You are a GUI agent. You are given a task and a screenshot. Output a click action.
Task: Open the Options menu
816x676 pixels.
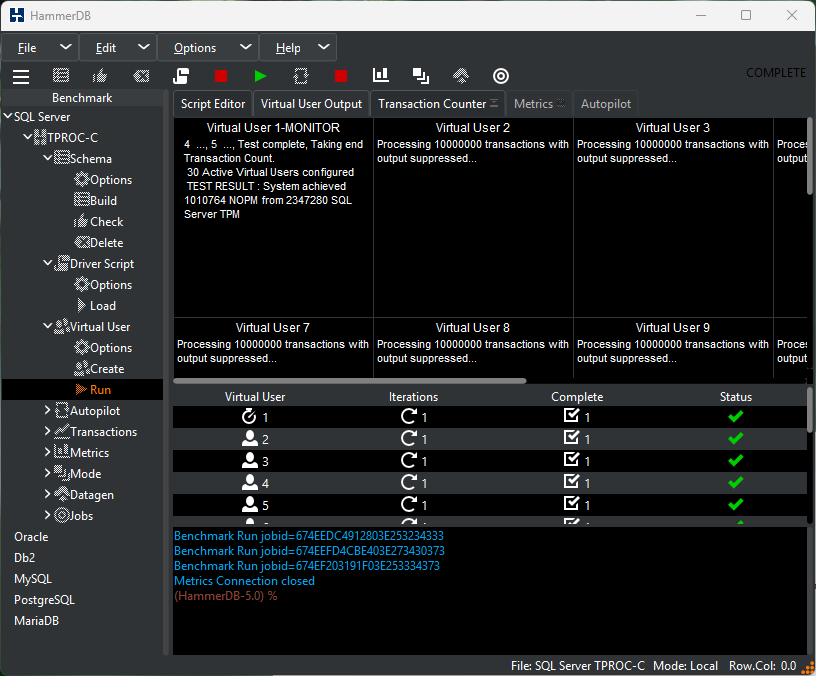195,48
